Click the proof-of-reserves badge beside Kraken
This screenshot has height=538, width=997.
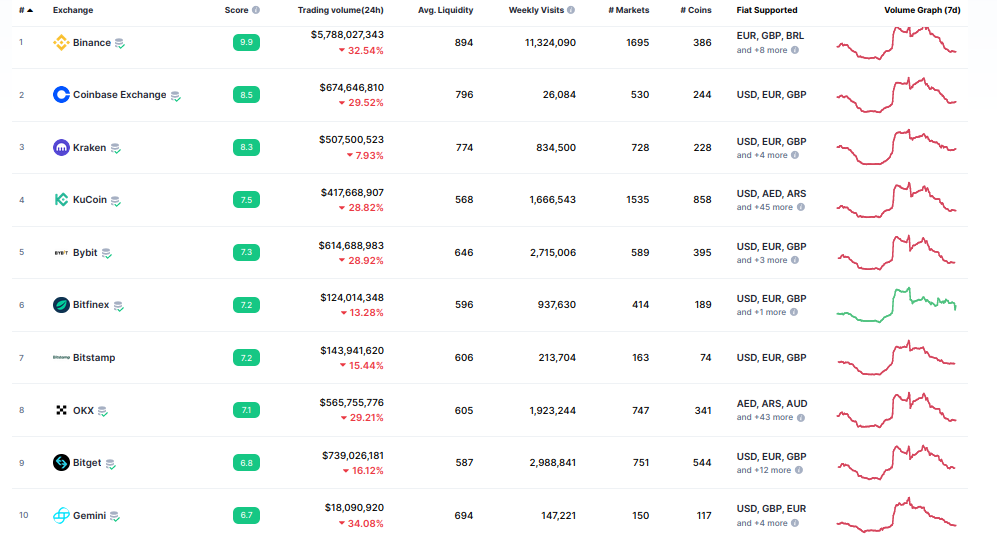tap(116, 148)
